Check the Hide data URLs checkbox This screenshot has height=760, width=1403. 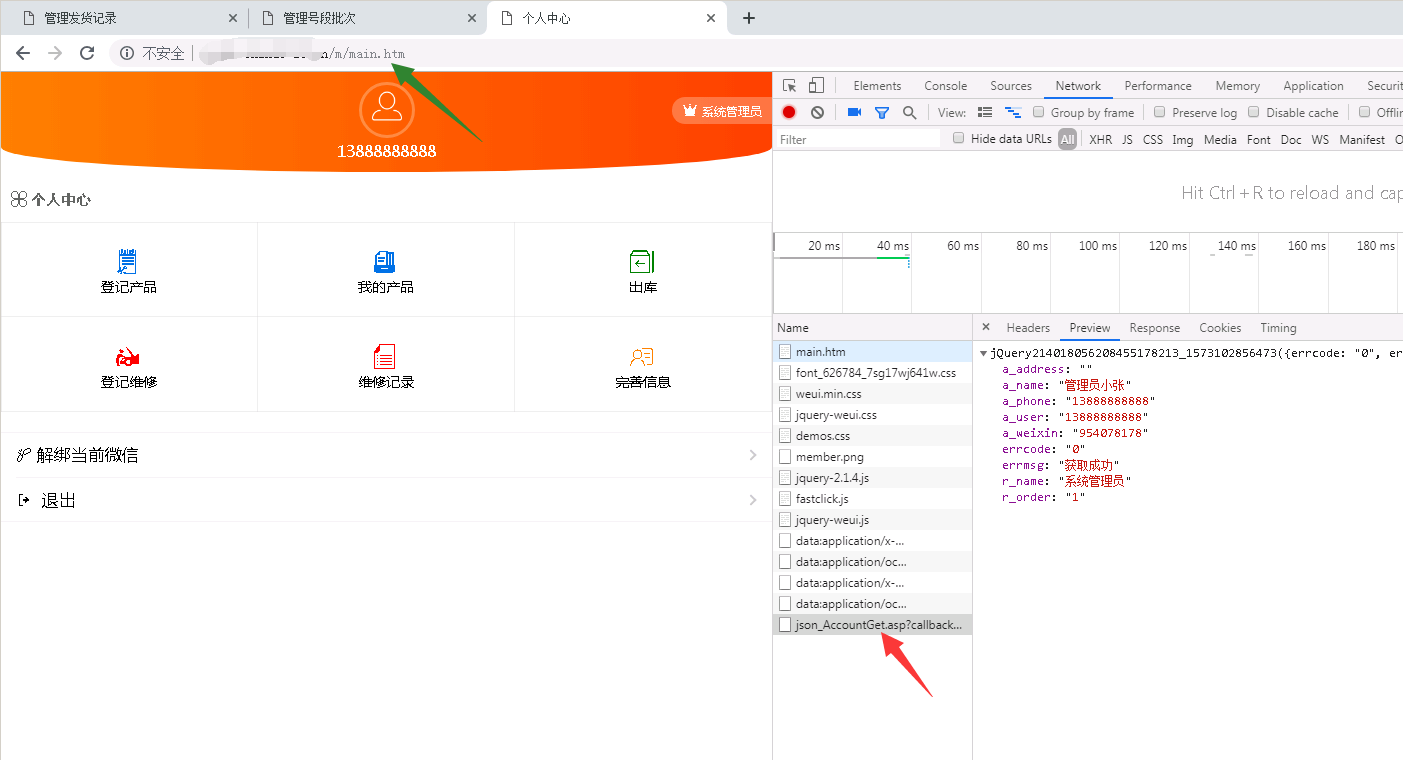tap(959, 139)
